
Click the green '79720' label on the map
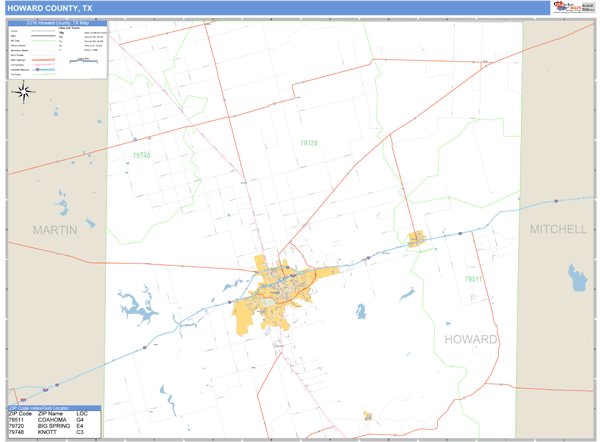[309, 143]
